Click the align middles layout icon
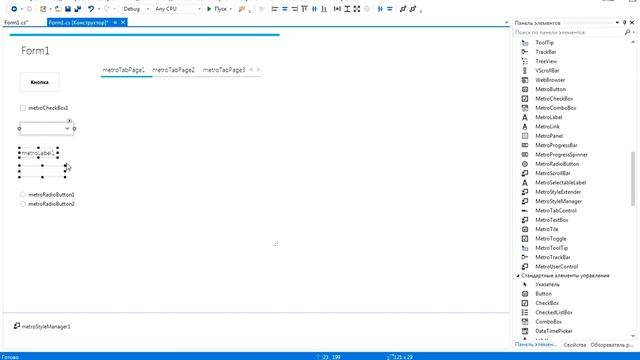Image resolution: width=640 pixels, height=360 pixels. [314, 9]
